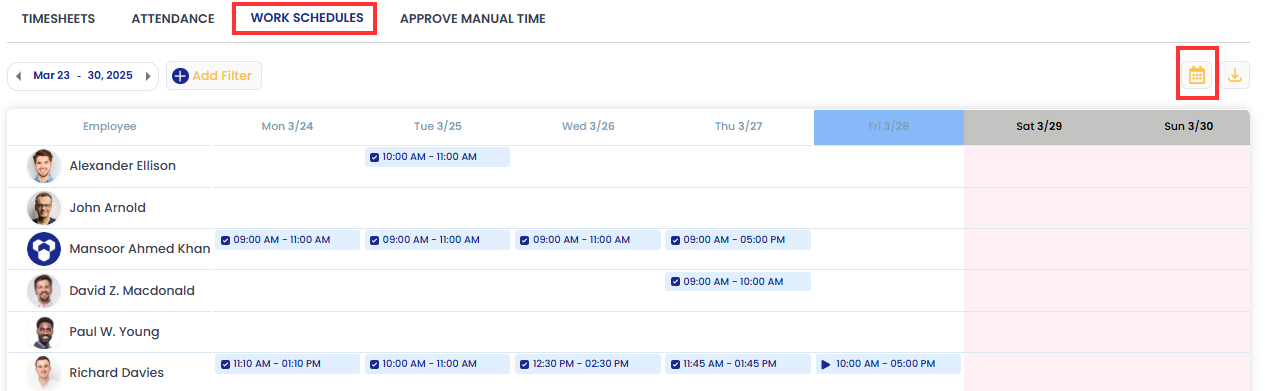Select Mansoor Ahmed Khan's name
Screen dimensions: 1267x391
tap(140, 249)
